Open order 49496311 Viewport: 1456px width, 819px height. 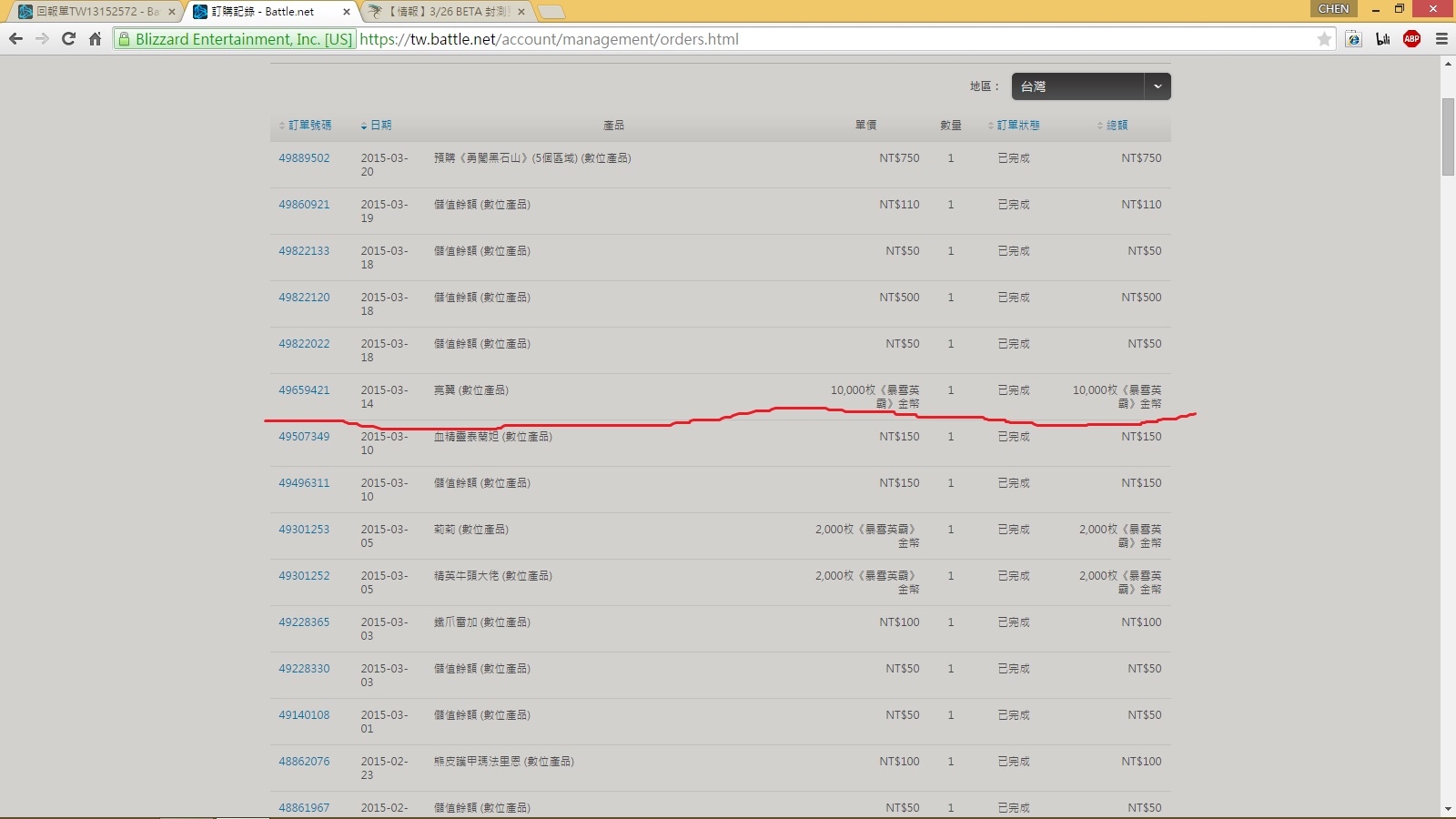click(304, 483)
